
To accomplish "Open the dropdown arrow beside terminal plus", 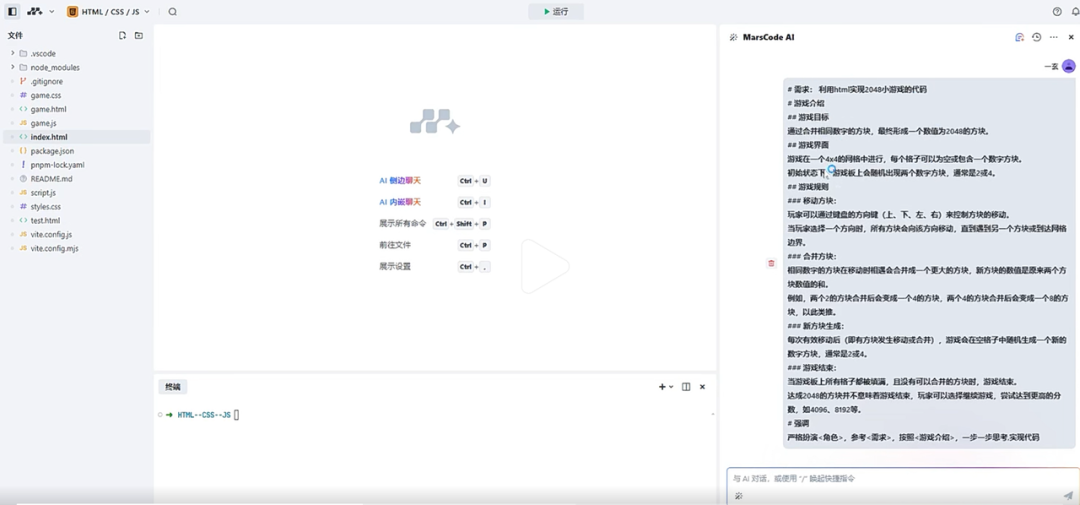I will [x=671, y=387].
